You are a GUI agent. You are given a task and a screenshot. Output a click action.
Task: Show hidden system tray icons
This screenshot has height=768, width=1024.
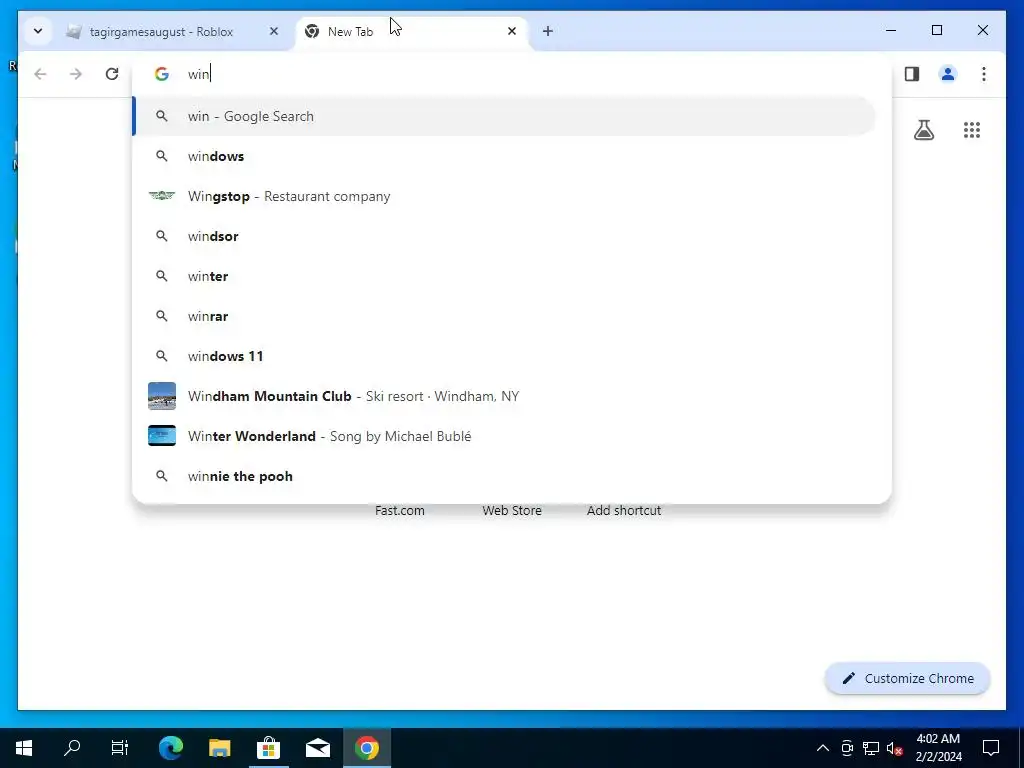tap(823, 748)
